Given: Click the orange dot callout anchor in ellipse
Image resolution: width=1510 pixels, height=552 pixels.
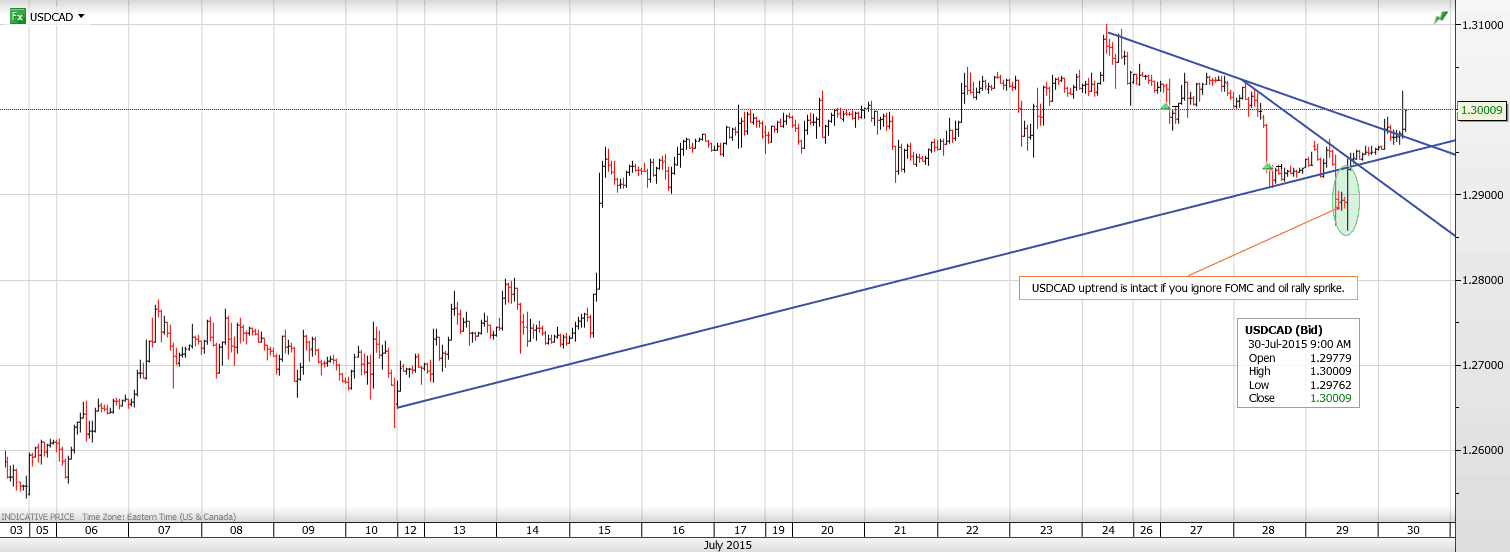Looking at the screenshot, I should pos(1343,205).
